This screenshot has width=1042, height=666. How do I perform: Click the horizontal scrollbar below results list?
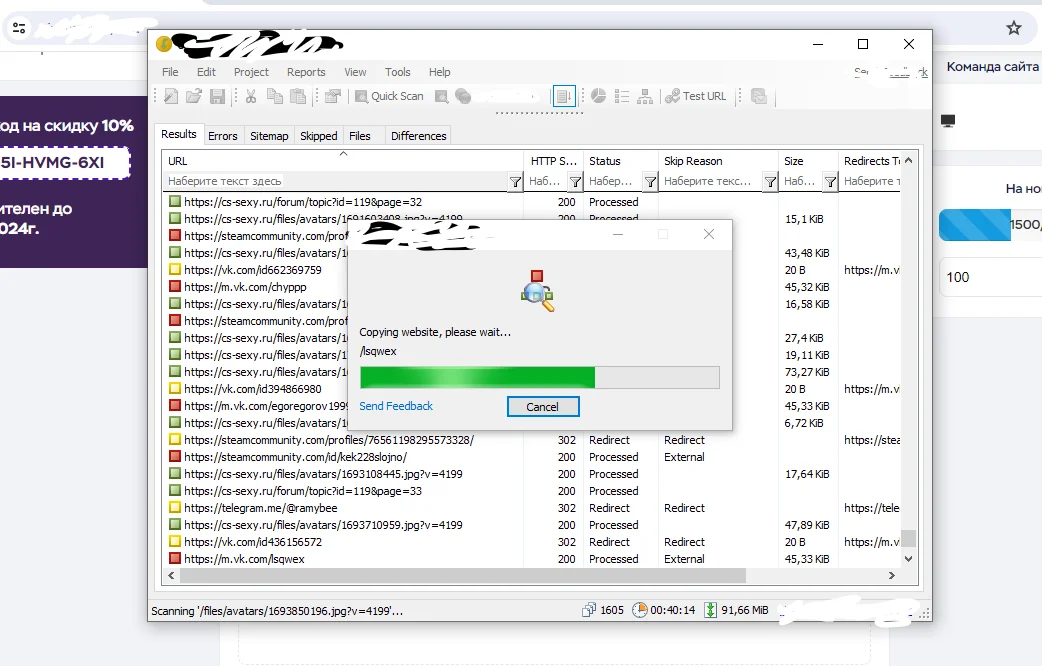tap(460, 576)
